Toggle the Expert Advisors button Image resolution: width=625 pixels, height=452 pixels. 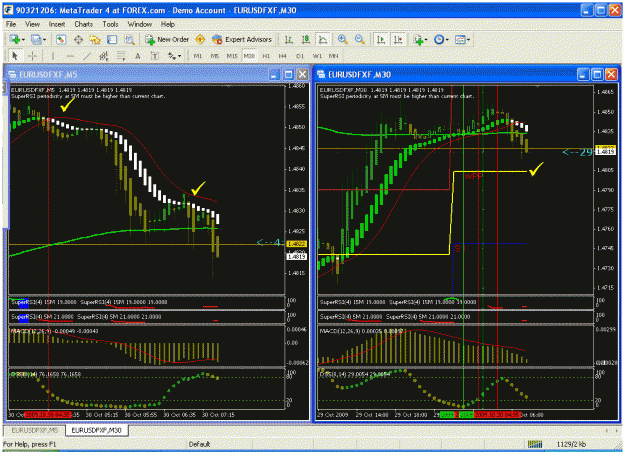(x=242, y=39)
